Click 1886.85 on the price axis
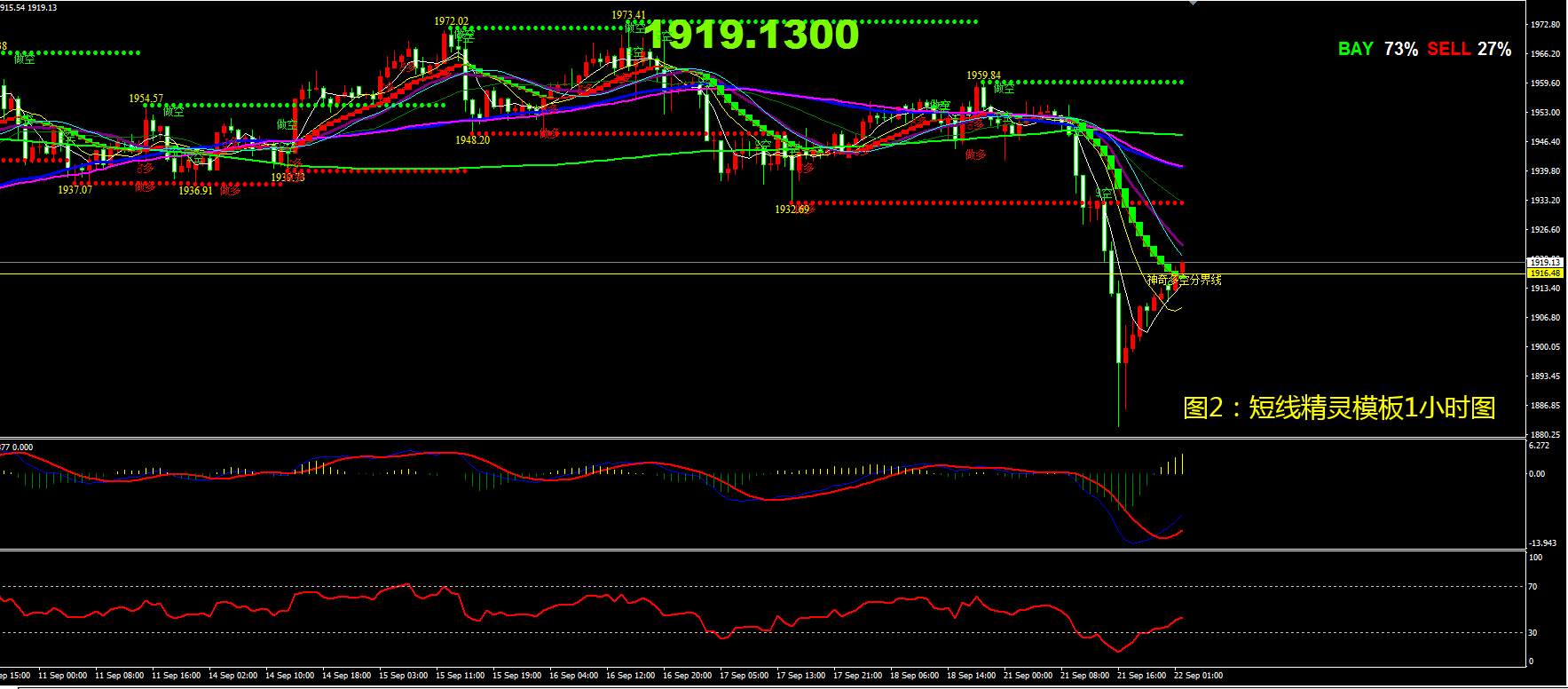This screenshot has height=689, width=1568. click(x=1546, y=406)
